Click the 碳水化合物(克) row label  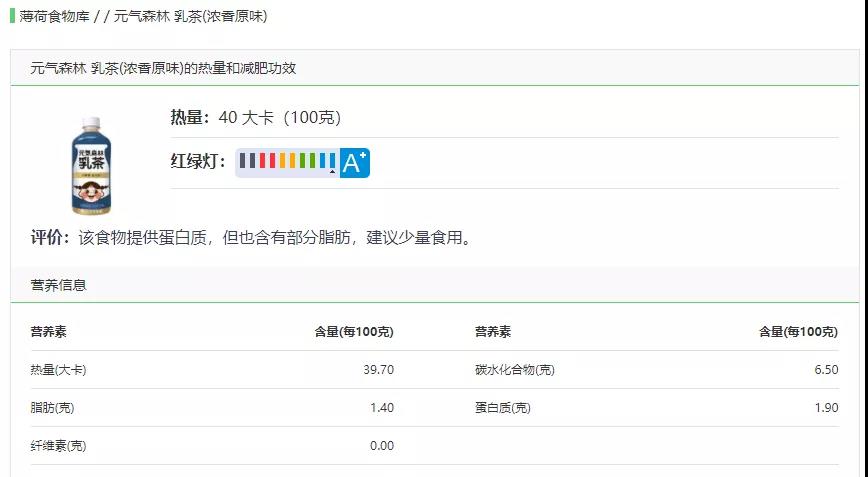click(515, 370)
